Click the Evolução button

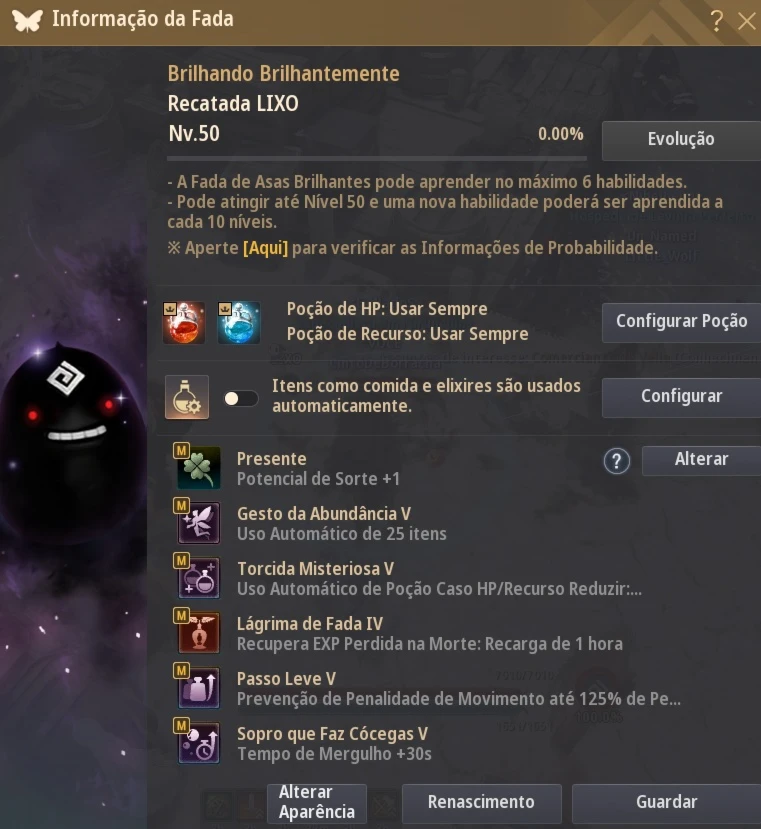[x=681, y=140]
